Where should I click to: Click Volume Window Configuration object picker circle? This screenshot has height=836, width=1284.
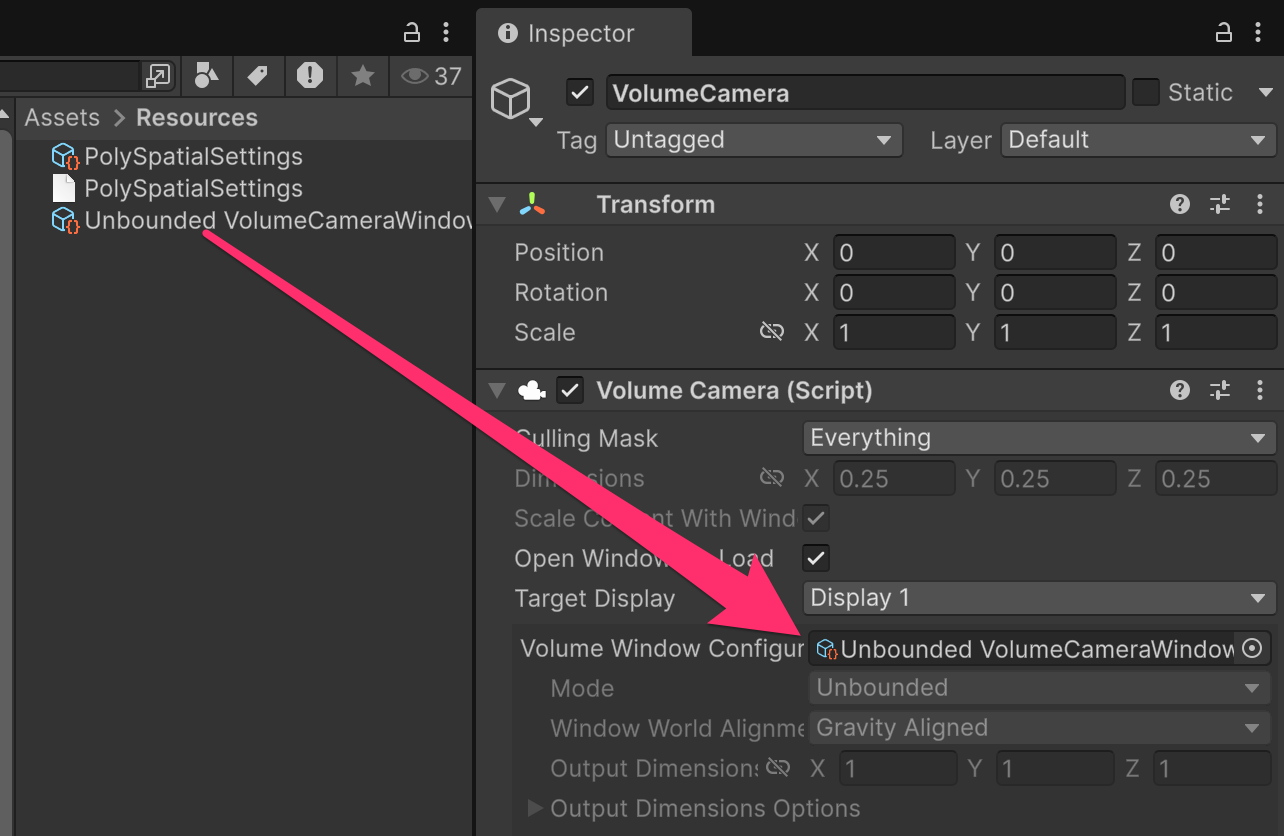1251,648
